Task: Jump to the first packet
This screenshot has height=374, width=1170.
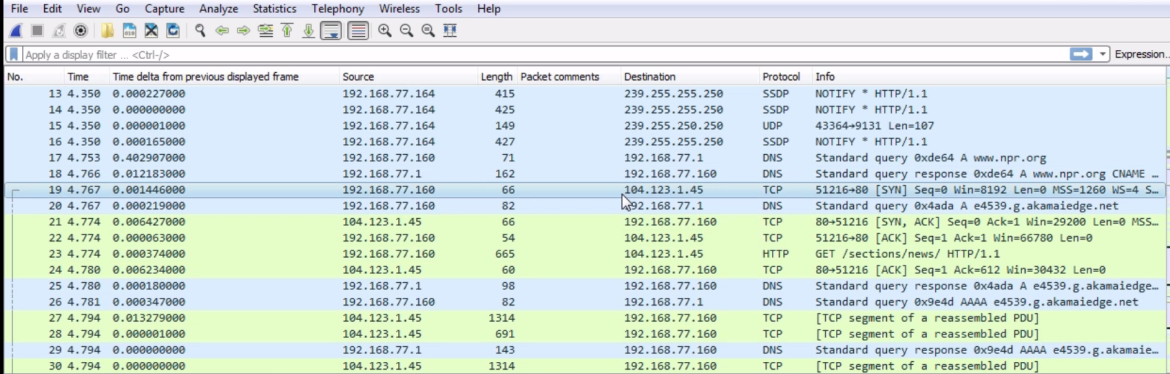Action: [287, 31]
